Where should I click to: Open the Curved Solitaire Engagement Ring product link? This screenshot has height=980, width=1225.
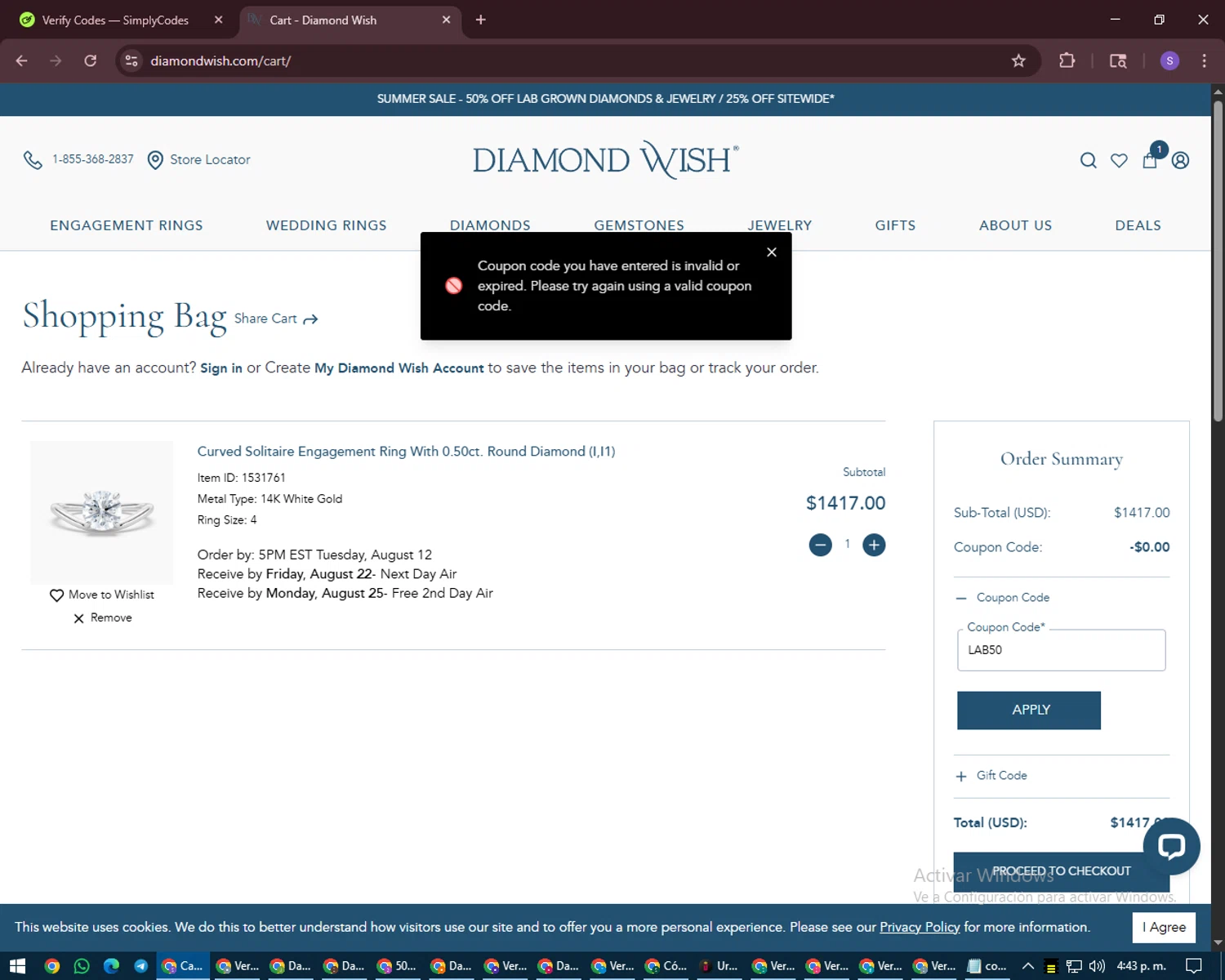[406, 452]
